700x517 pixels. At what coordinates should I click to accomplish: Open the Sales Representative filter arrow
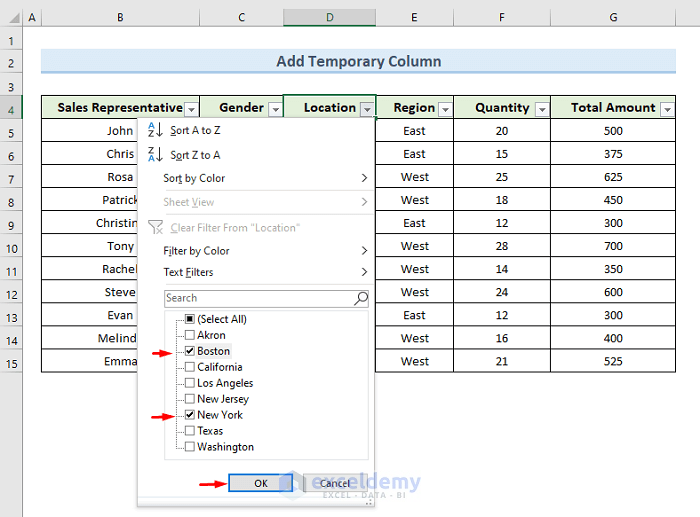click(x=192, y=109)
